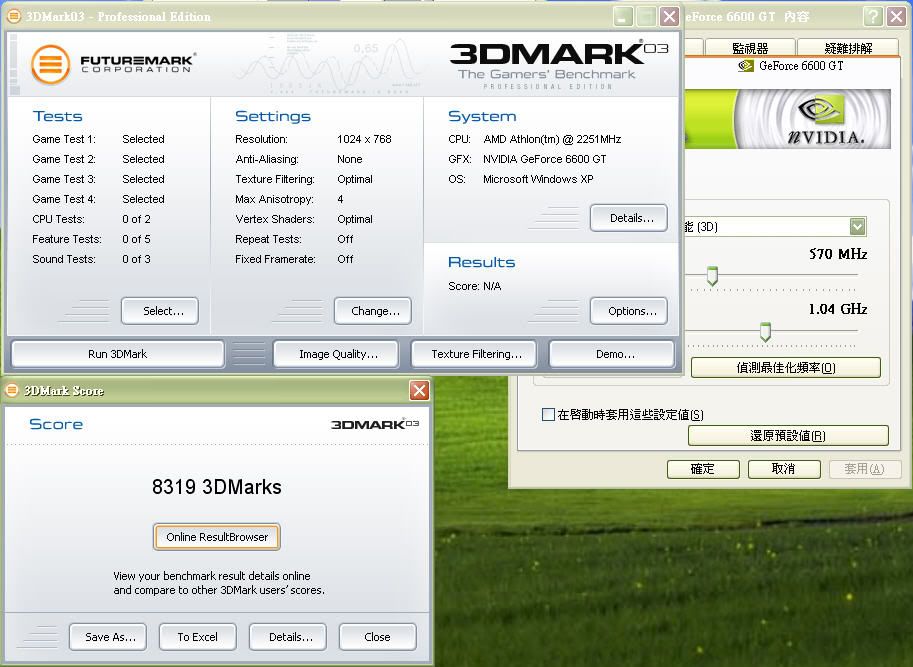Open Texture Filtering...
913x667 pixels.
474,354
